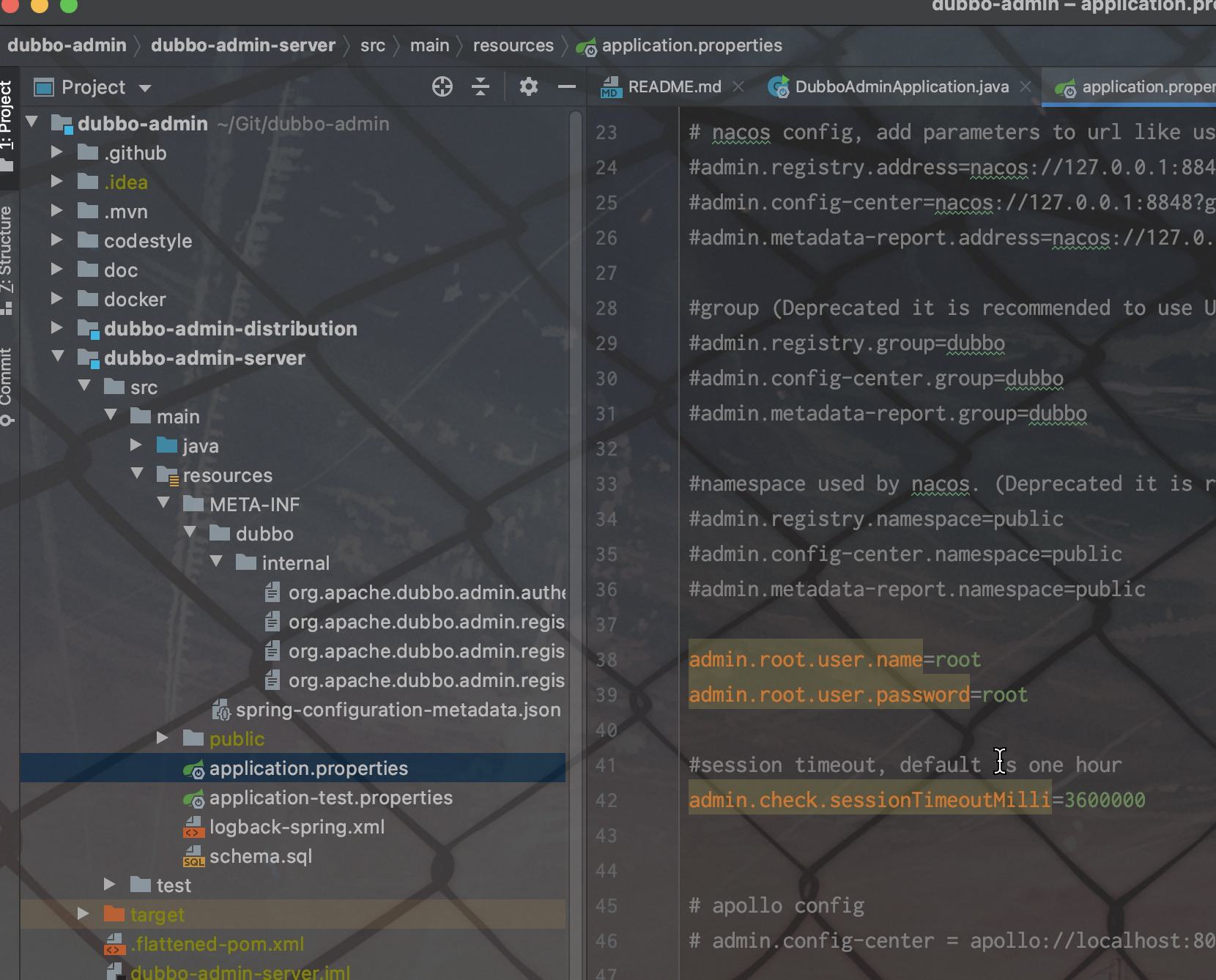Image resolution: width=1216 pixels, height=980 pixels.
Task: Switch to README.md tab
Action: pos(662,87)
